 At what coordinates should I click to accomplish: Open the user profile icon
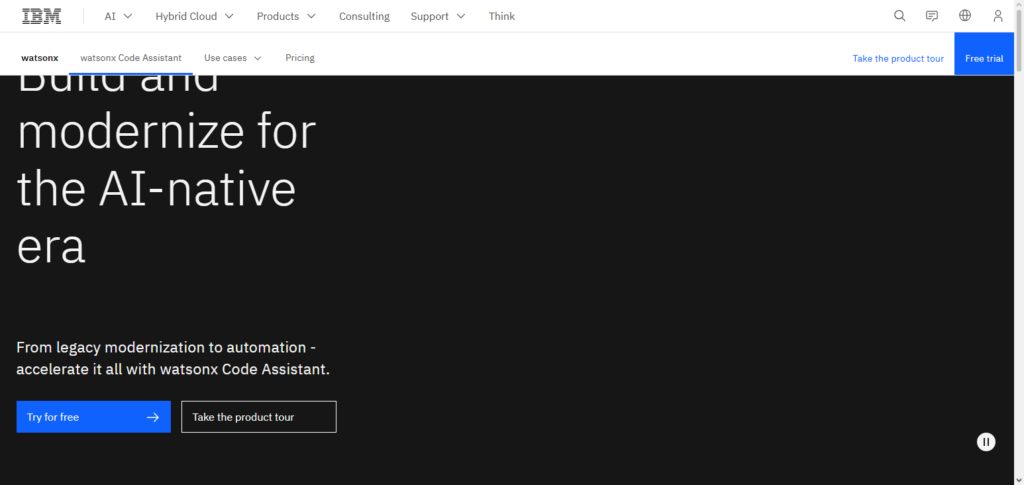click(x=997, y=16)
